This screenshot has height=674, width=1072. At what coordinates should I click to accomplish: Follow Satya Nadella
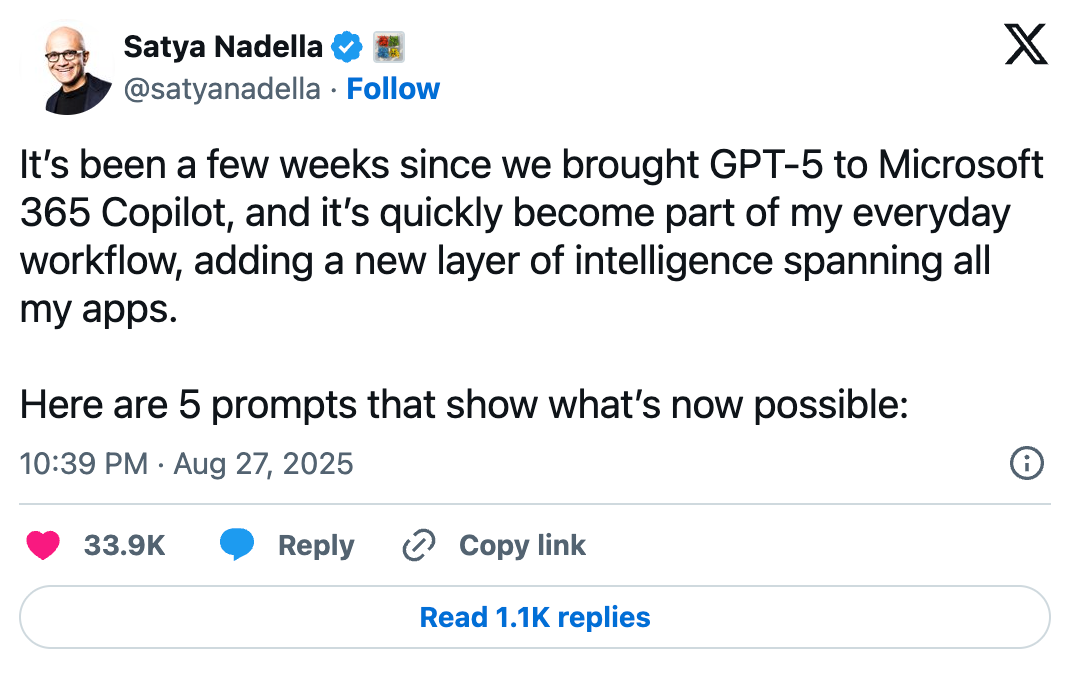[393, 89]
